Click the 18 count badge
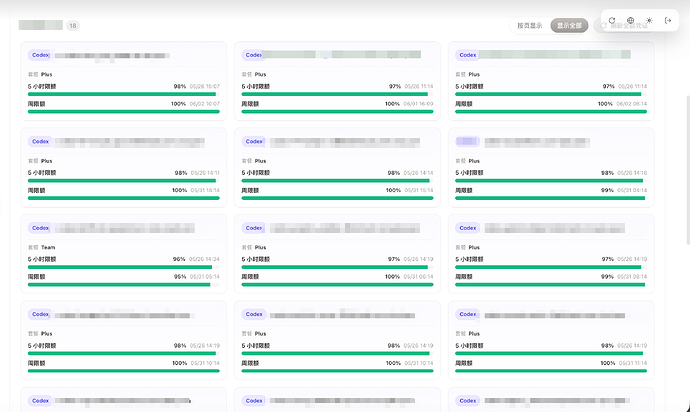Screen dimensions: 690x412 pos(73,26)
